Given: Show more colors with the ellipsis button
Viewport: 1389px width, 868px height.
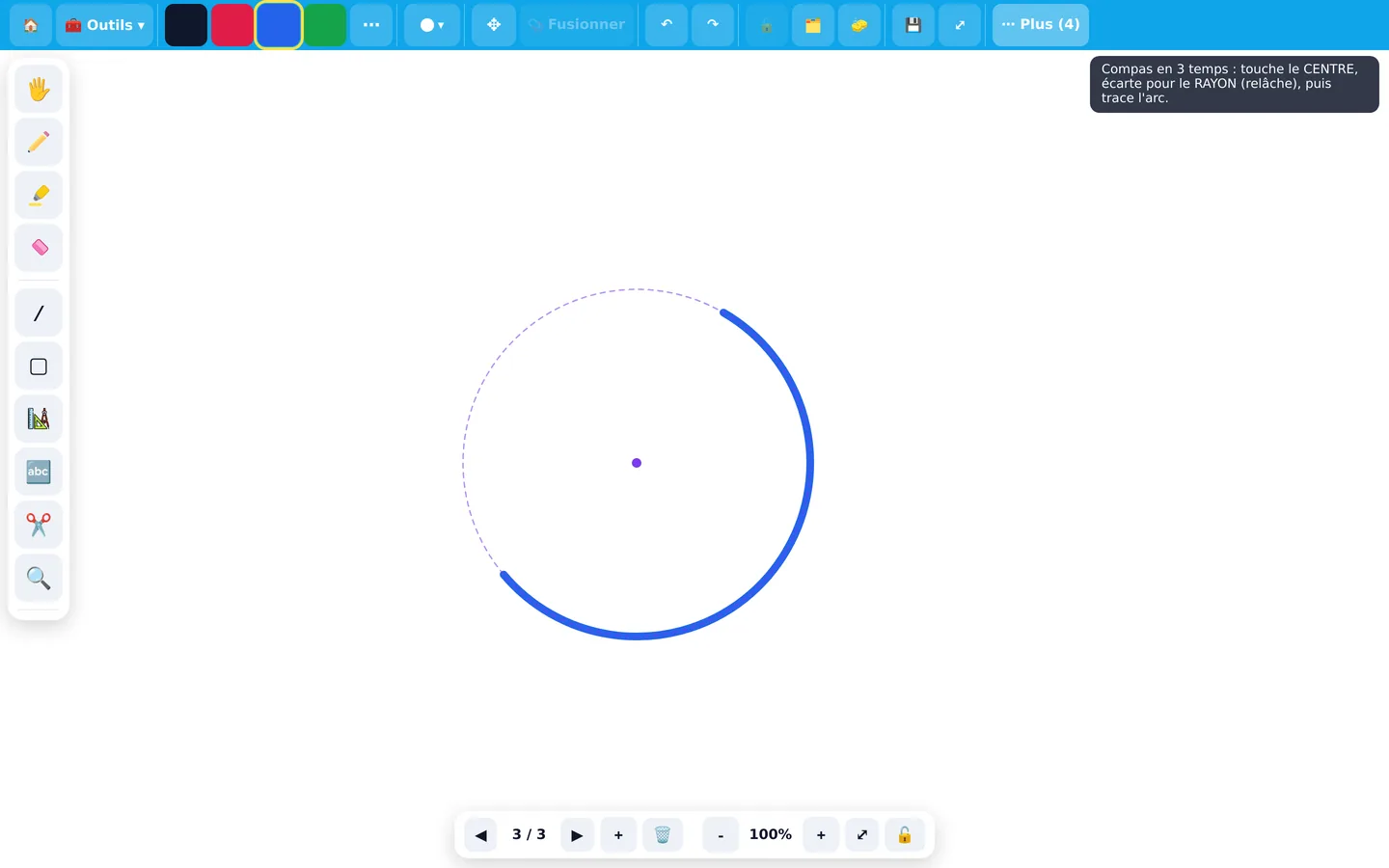Looking at the screenshot, I should point(371,25).
